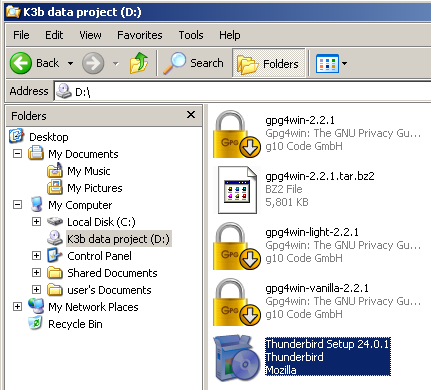
Task: Click the gpg4win-2.2.1.tar.bz2 file name
Action: pyautogui.click(x=320, y=176)
